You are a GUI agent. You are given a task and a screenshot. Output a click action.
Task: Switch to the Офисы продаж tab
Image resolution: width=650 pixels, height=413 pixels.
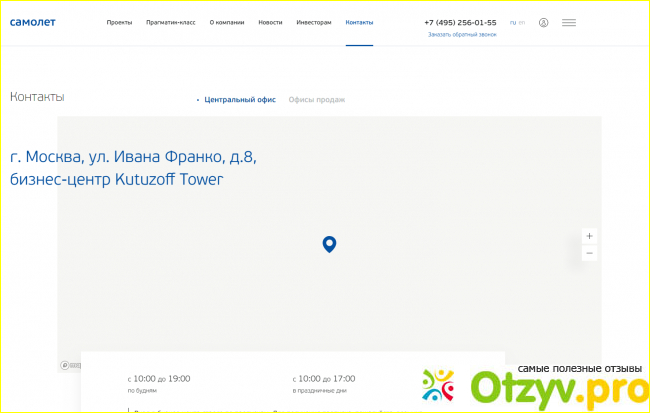tap(317, 100)
